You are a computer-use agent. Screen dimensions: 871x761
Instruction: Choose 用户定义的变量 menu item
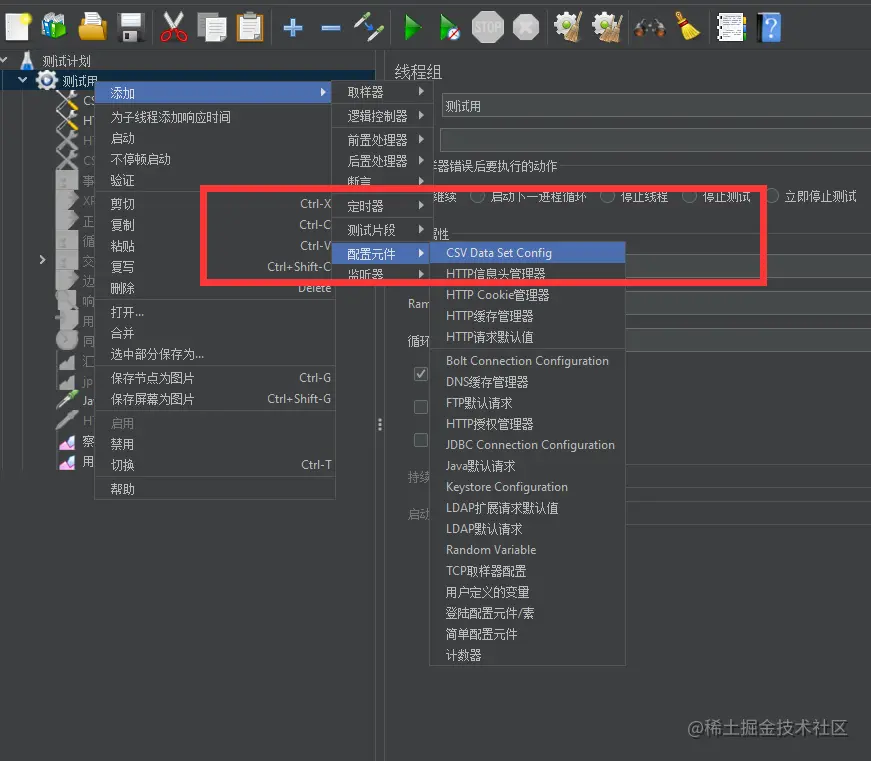[x=528, y=592]
